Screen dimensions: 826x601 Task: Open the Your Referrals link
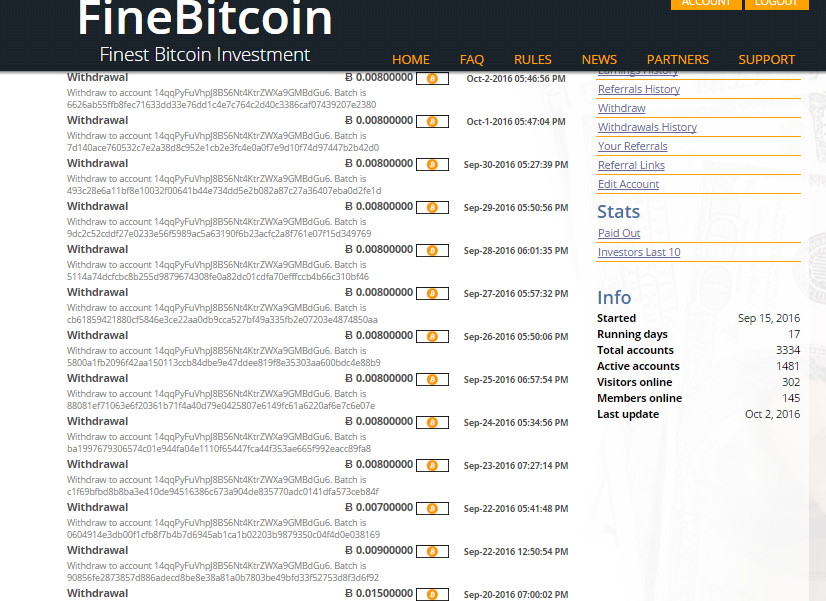(x=633, y=146)
